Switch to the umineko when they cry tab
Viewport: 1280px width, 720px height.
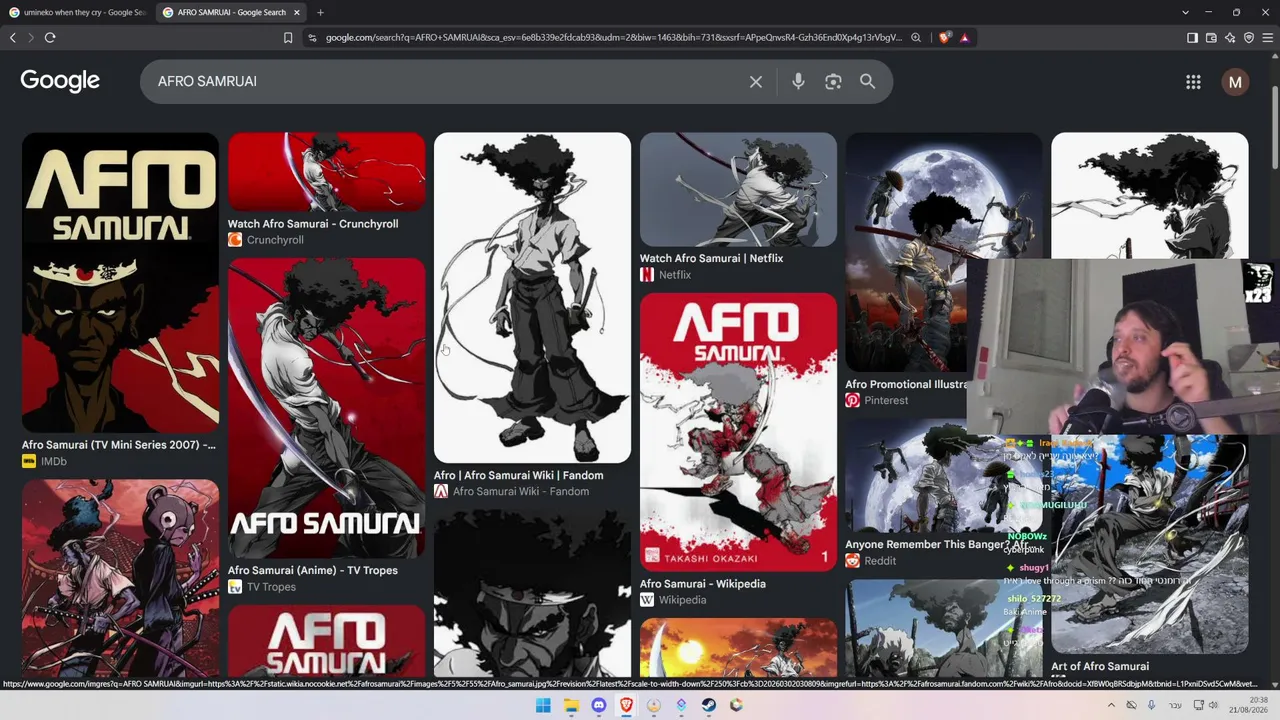click(77, 12)
